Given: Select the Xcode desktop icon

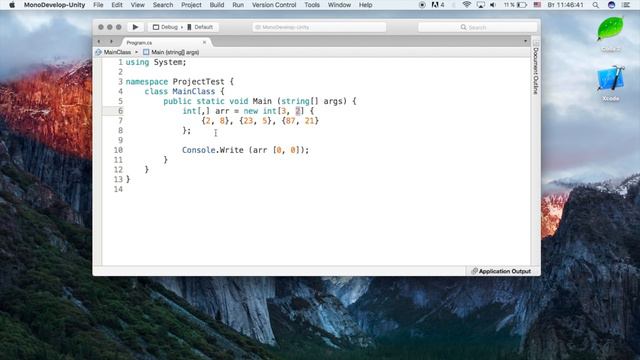Looking at the screenshot, I should pyautogui.click(x=611, y=84).
